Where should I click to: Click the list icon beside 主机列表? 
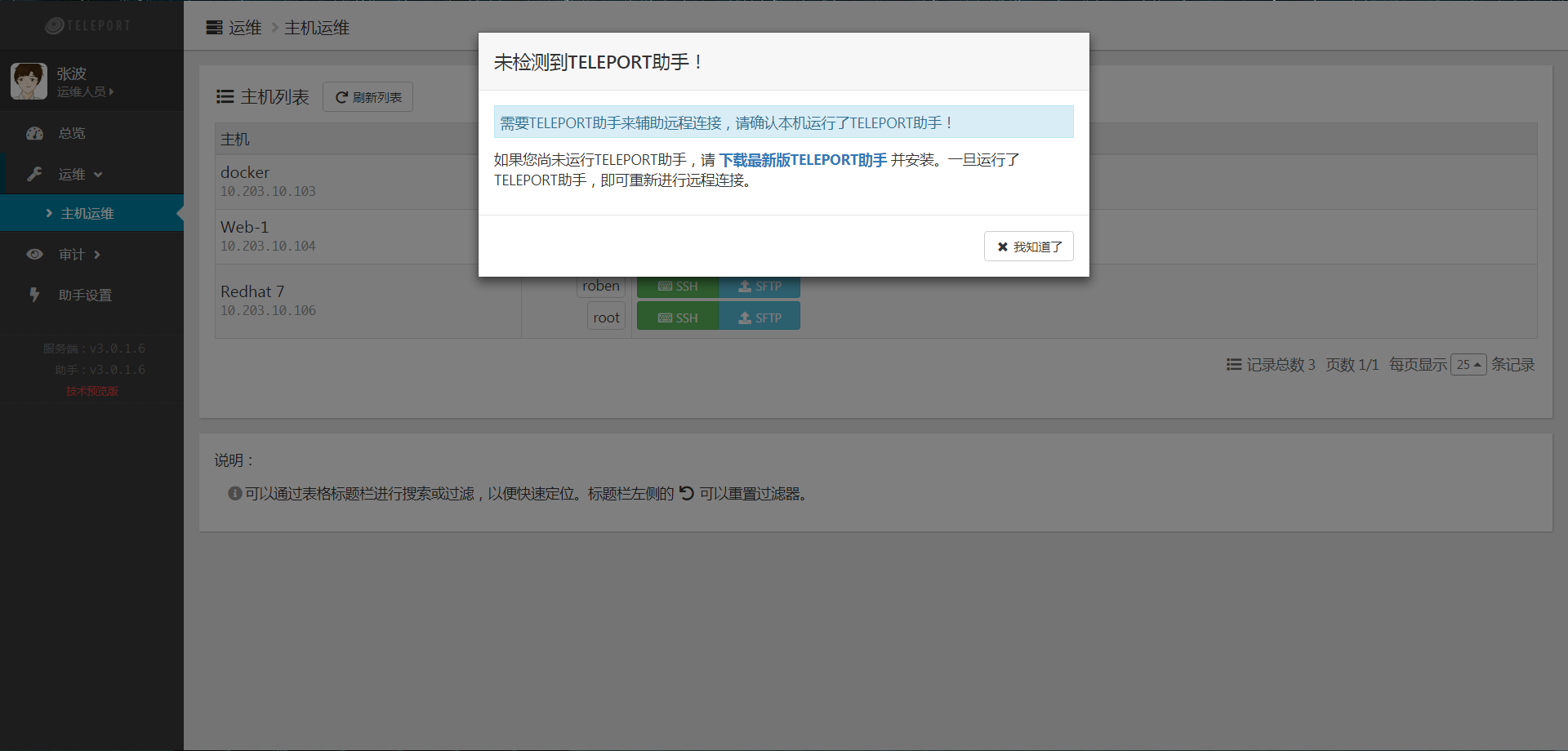coord(225,97)
